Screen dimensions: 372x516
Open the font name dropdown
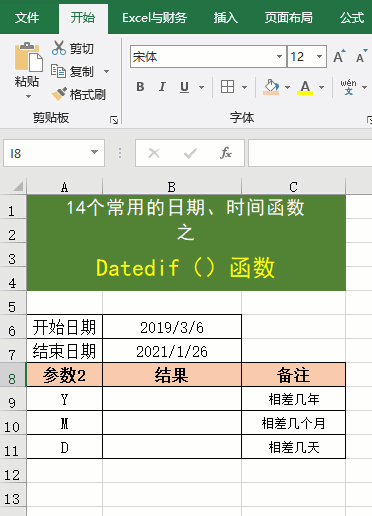(280, 56)
